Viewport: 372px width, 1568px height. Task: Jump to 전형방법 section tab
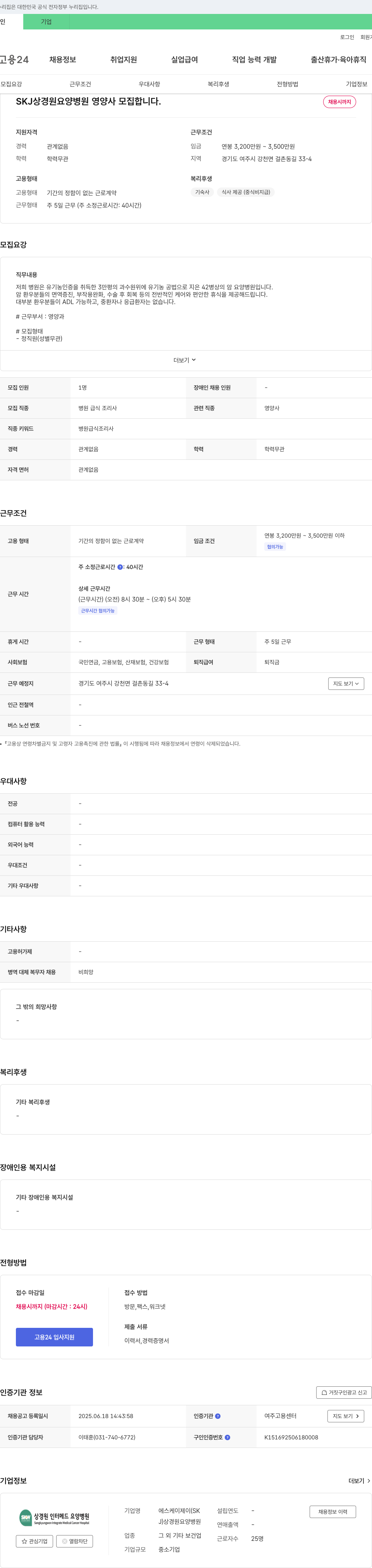(288, 84)
